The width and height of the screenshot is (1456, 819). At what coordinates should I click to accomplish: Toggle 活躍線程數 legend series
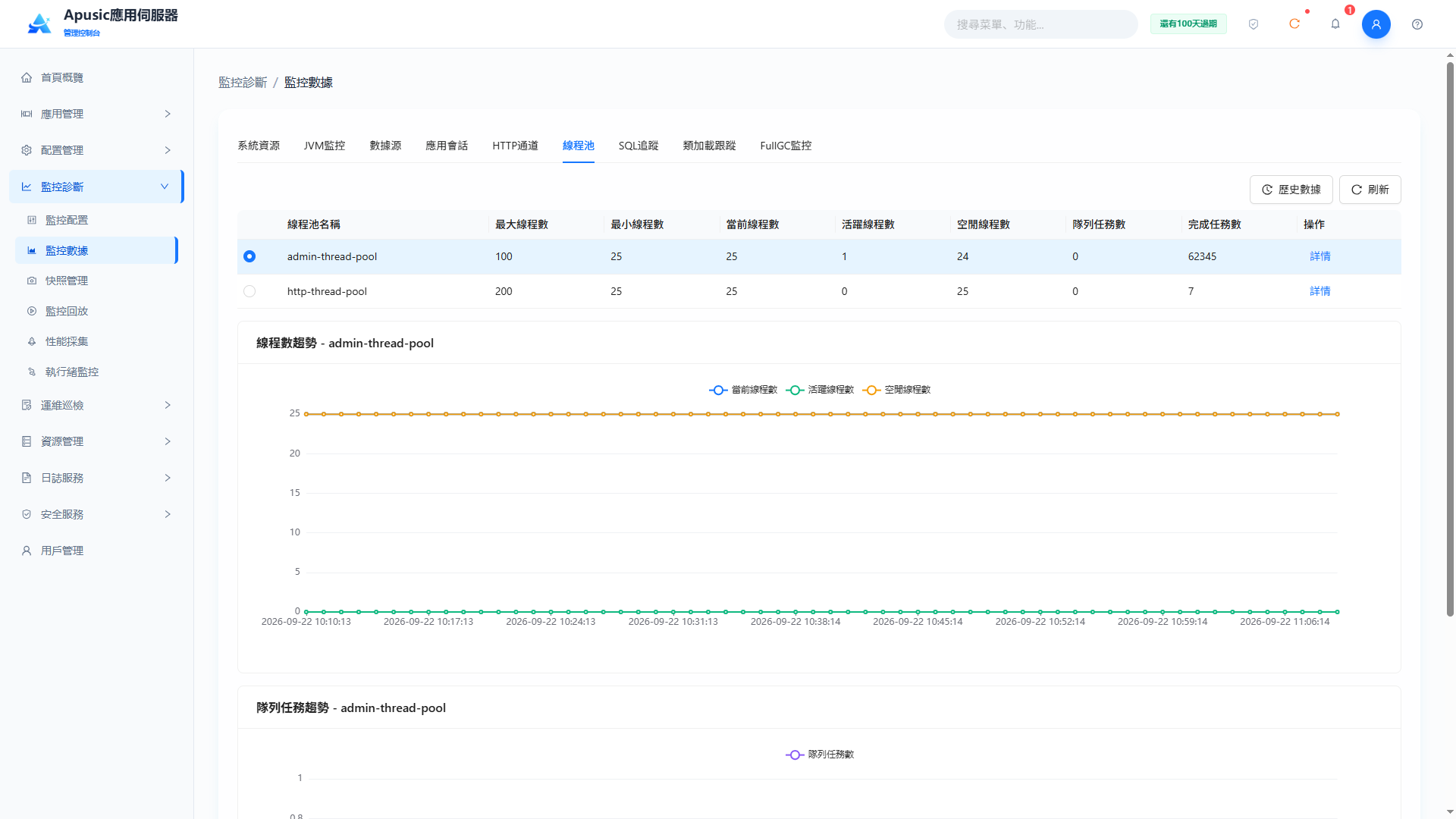pos(820,390)
